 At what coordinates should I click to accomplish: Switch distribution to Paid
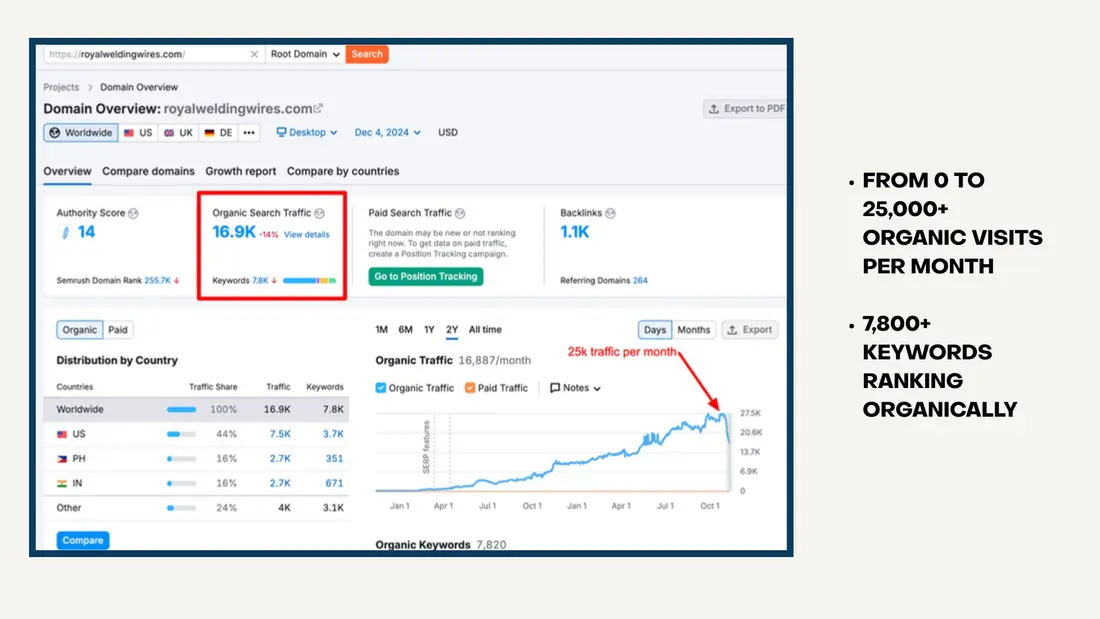[118, 330]
